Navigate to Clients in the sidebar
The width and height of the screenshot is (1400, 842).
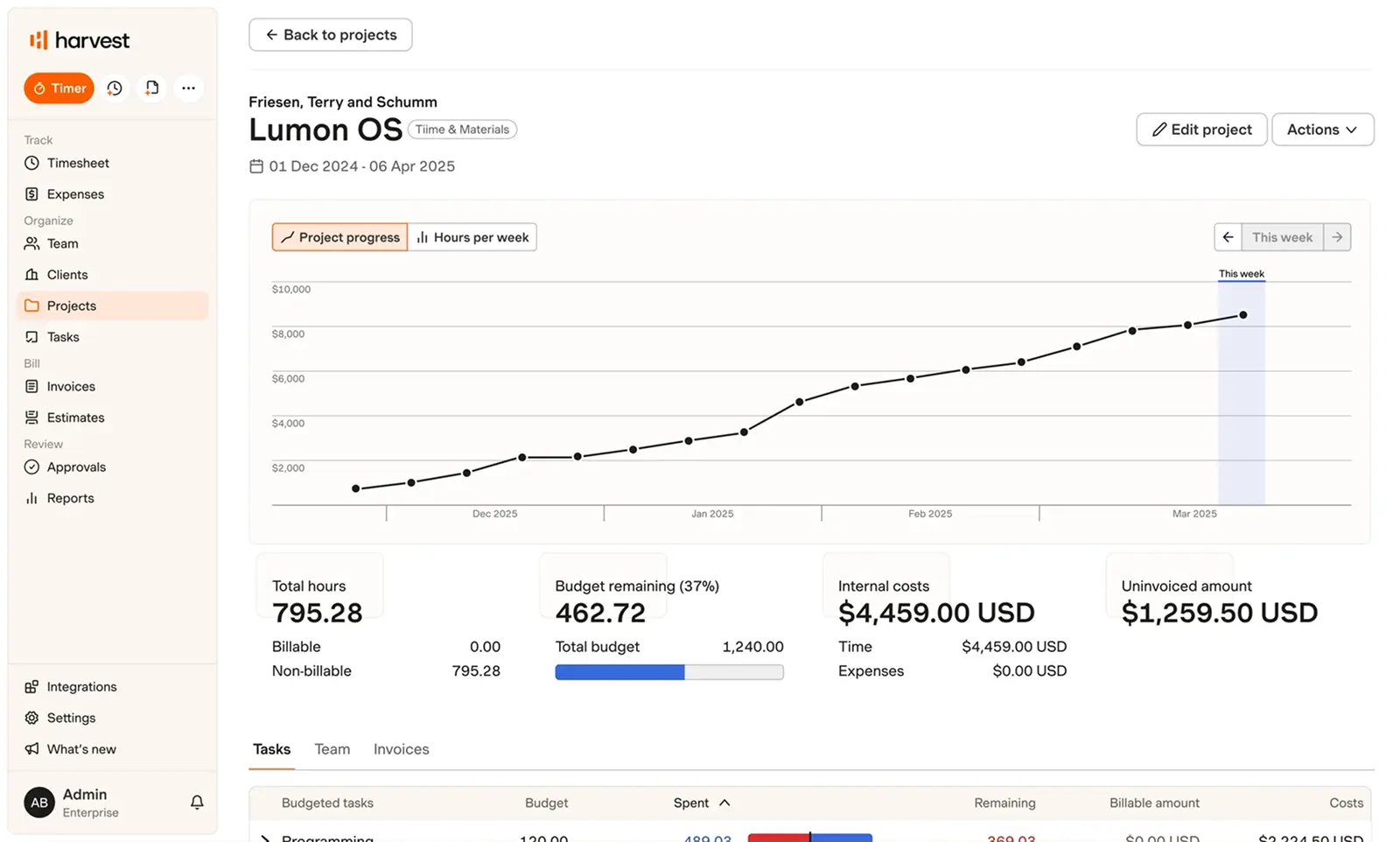point(112,275)
